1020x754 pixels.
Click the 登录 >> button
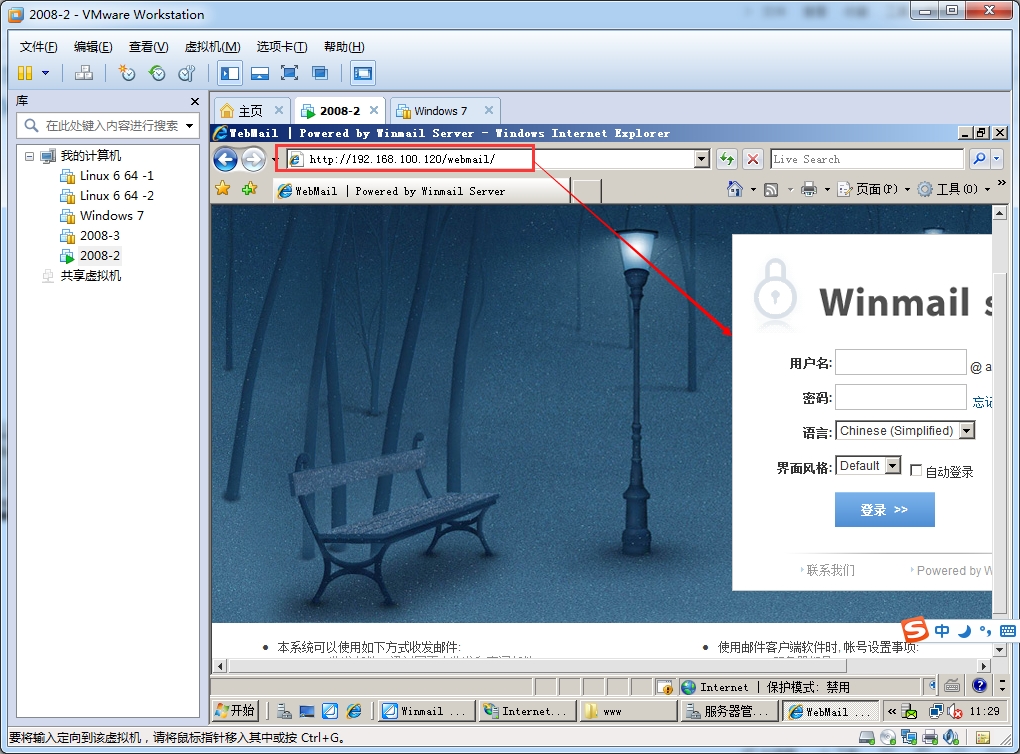[x=885, y=509]
